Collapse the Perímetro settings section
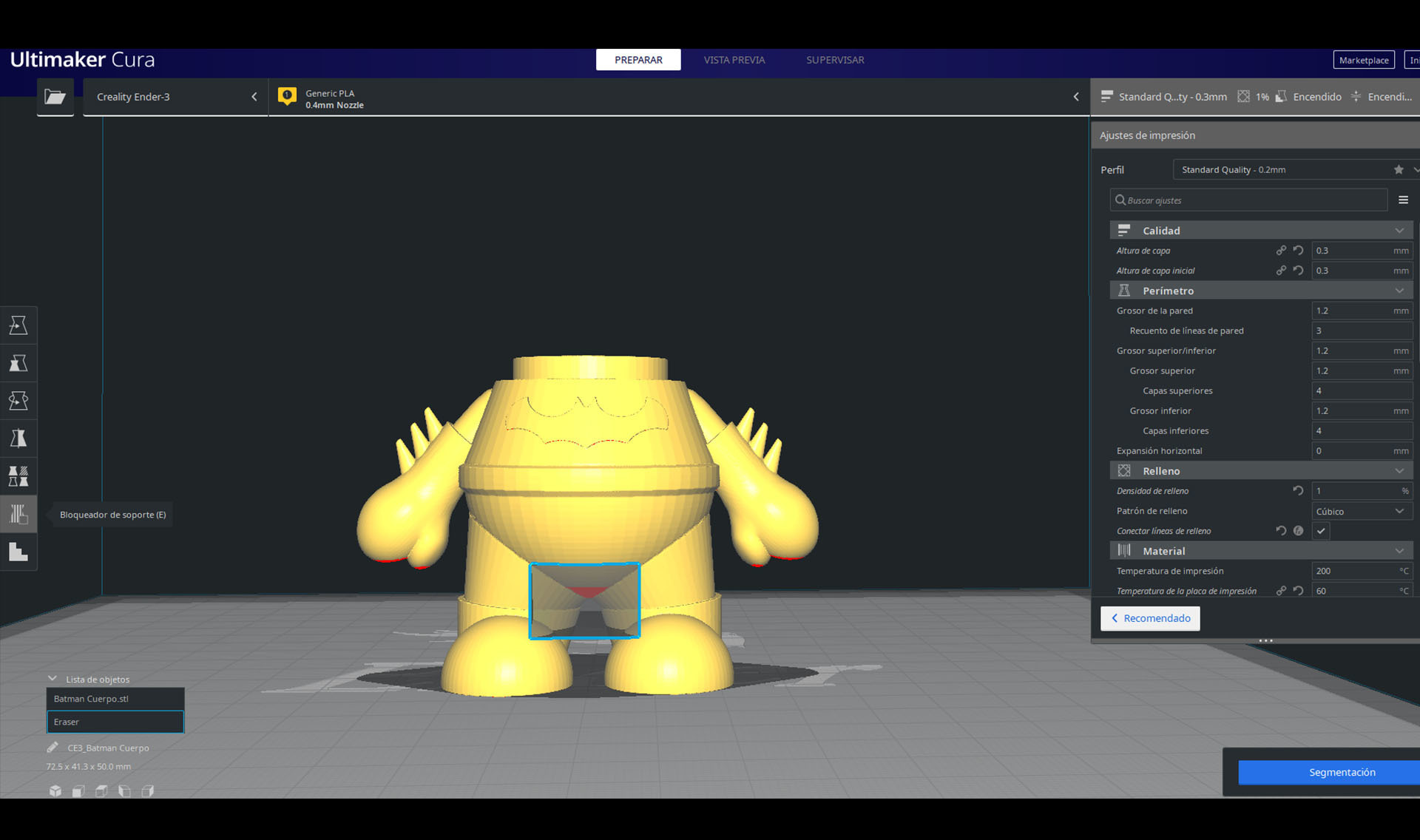The height and width of the screenshot is (840, 1420). (x=1261, y=291)
